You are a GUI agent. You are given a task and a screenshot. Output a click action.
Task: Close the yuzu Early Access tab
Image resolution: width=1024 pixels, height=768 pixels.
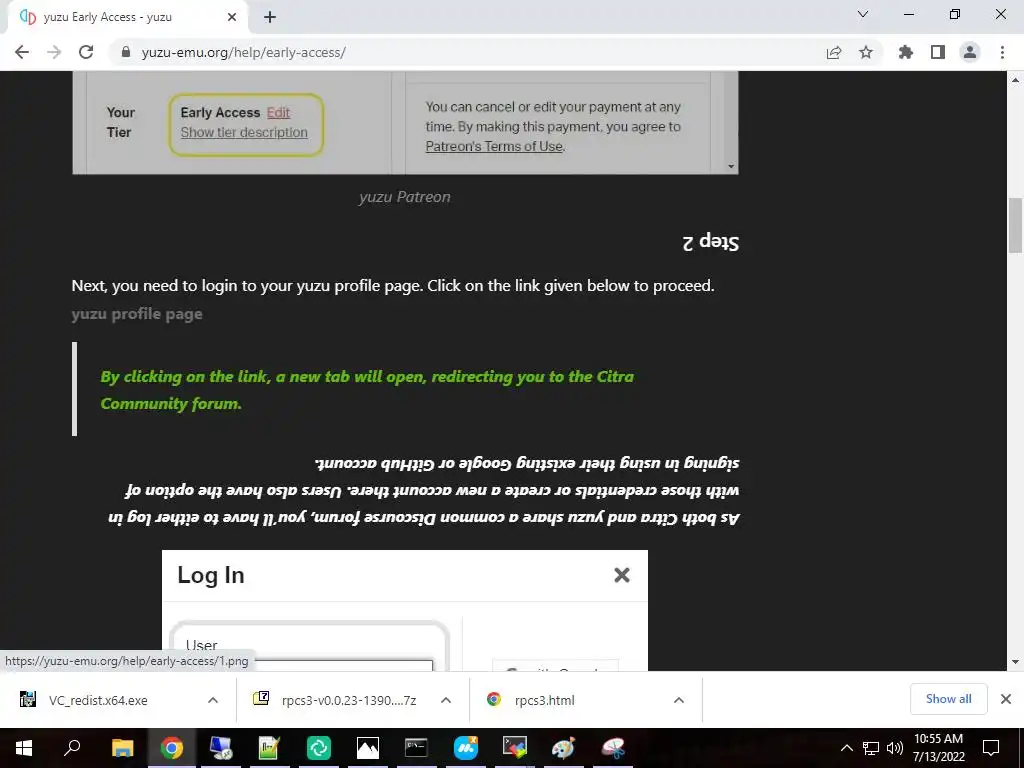coord(232,17)
